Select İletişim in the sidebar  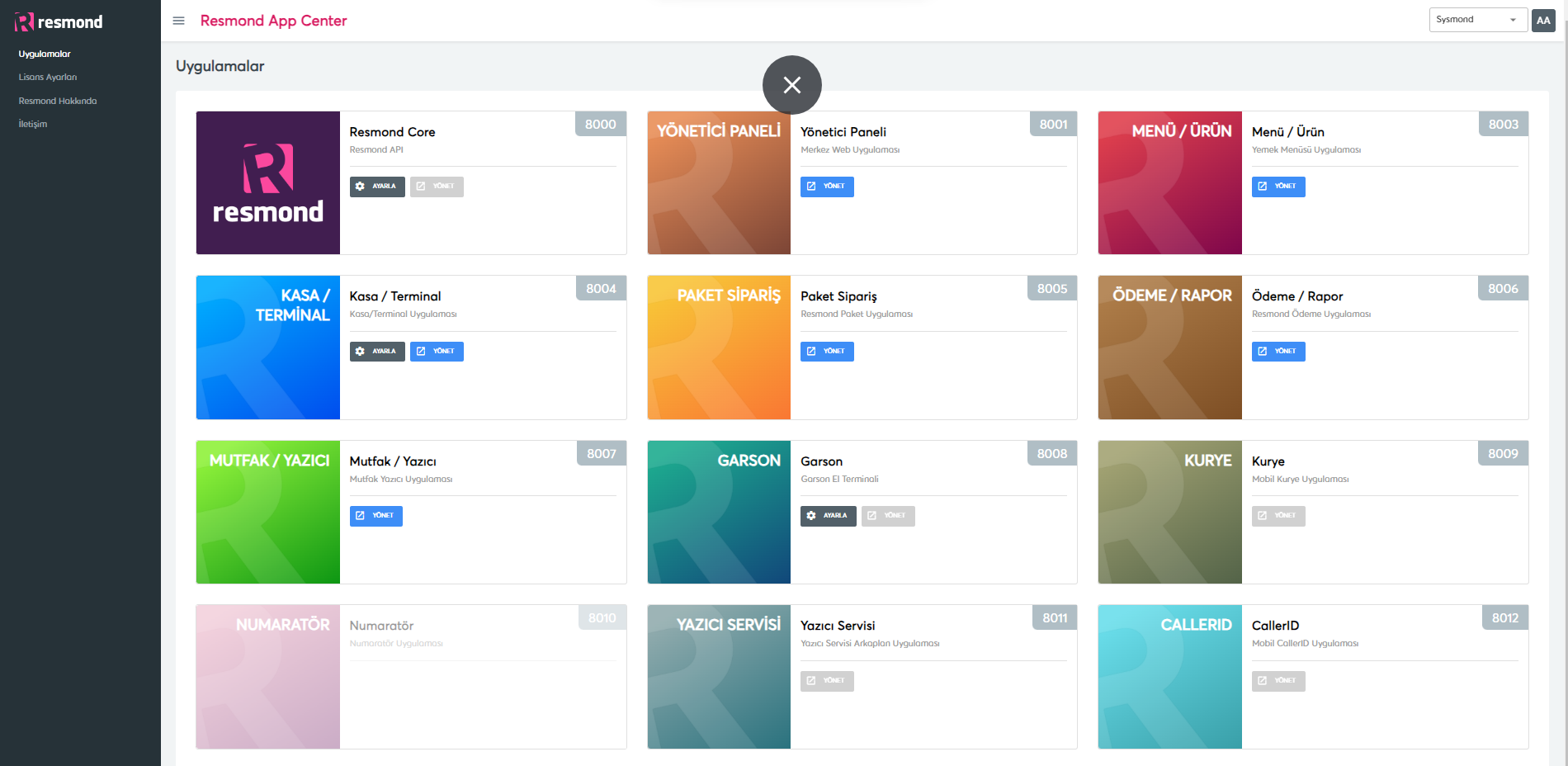click(x=33, y=124)
